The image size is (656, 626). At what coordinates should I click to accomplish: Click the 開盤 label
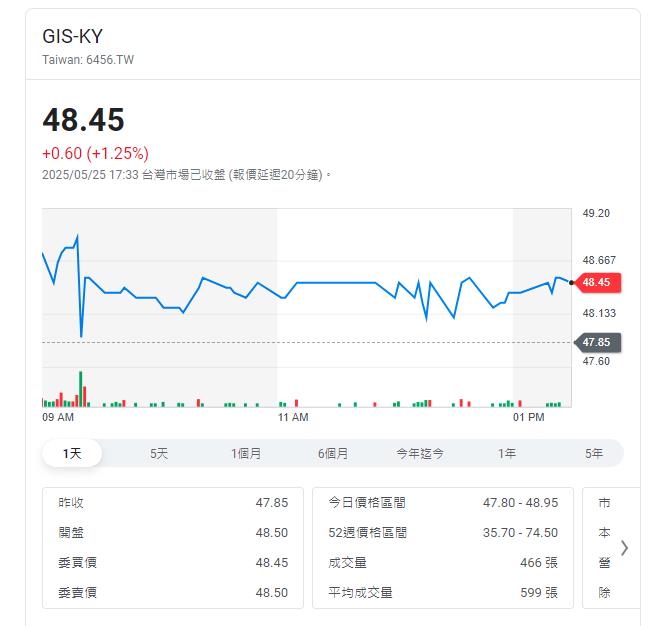[x=71, y=533]
